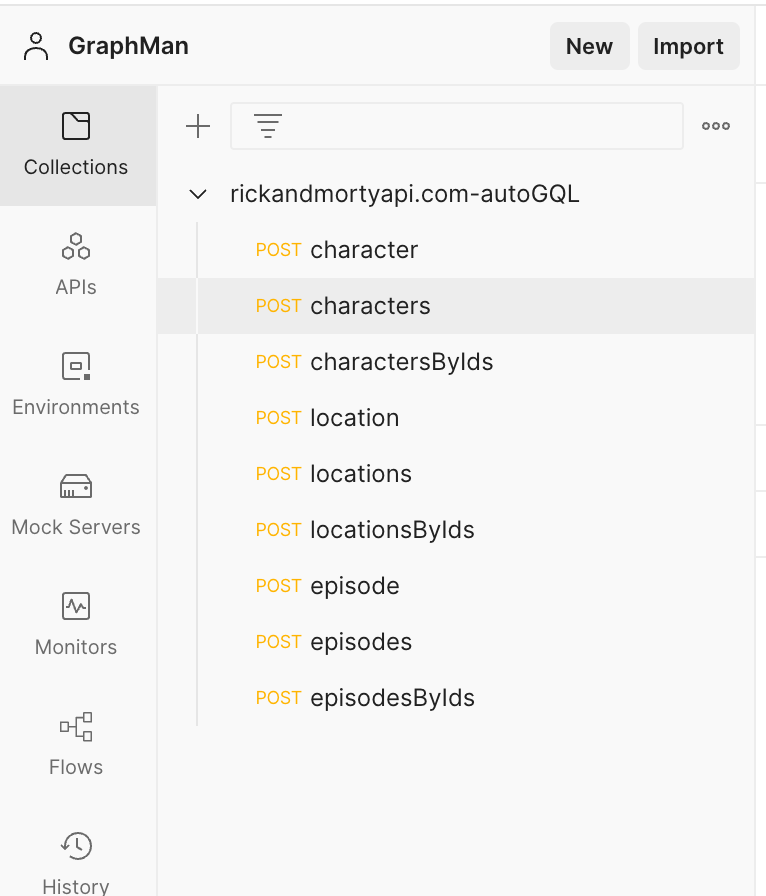Select the POST charactersByIds request

pyautogui.click(x=401, y=362)
